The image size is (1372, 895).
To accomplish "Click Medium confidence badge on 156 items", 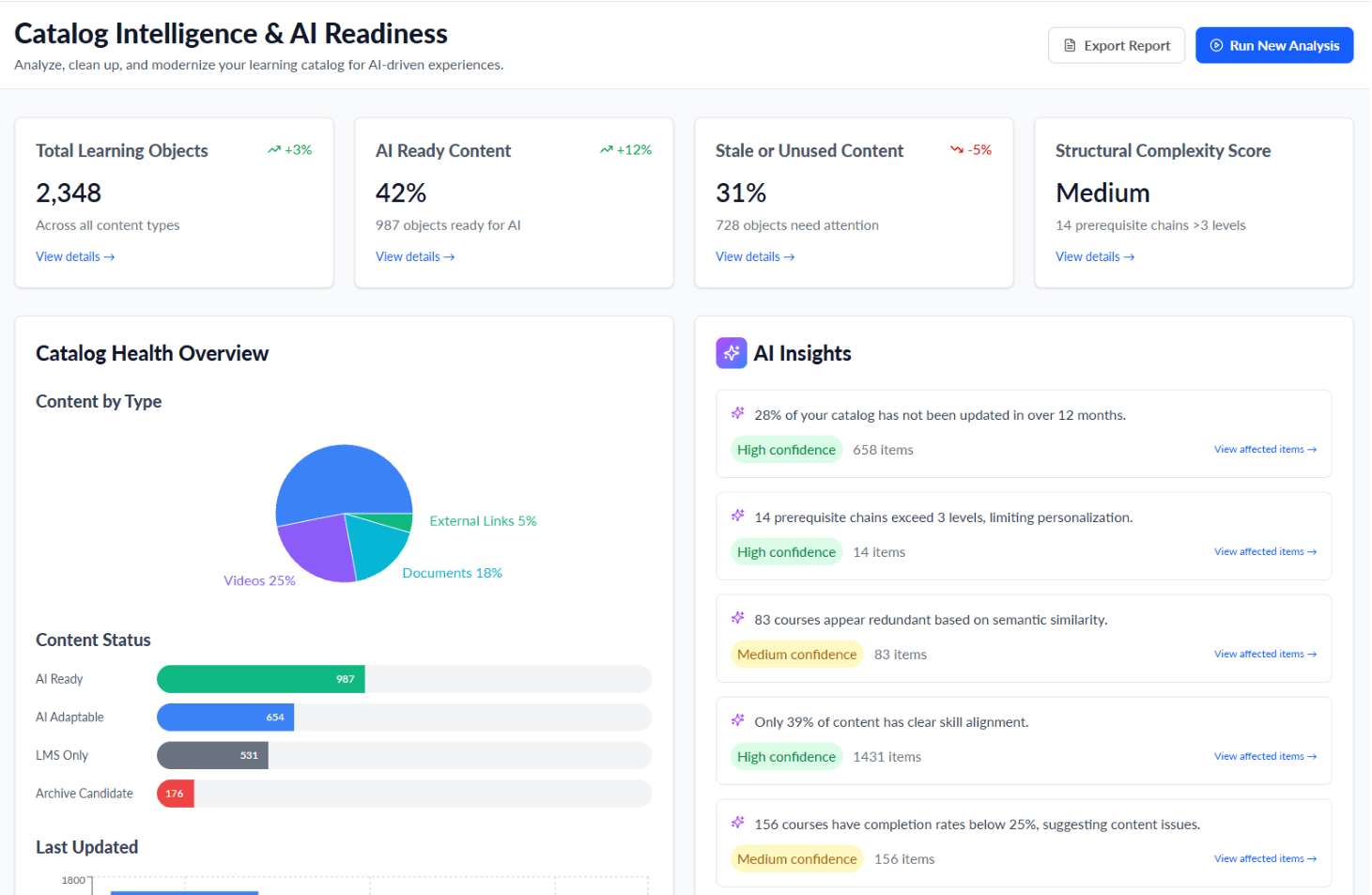I will [796, 859].
